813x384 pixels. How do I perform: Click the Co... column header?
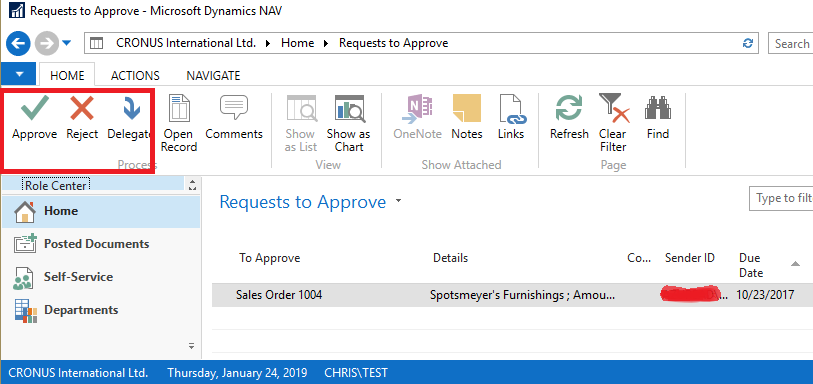pyautogui.click(x=639, y=258)
